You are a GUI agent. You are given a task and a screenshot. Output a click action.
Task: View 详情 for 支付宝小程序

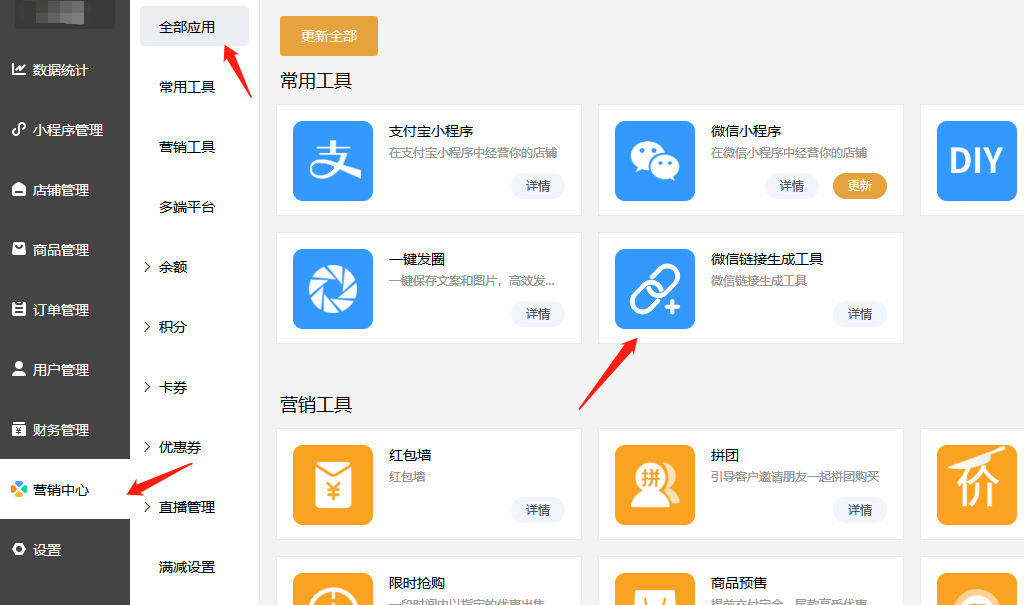(x=538, y=186)
